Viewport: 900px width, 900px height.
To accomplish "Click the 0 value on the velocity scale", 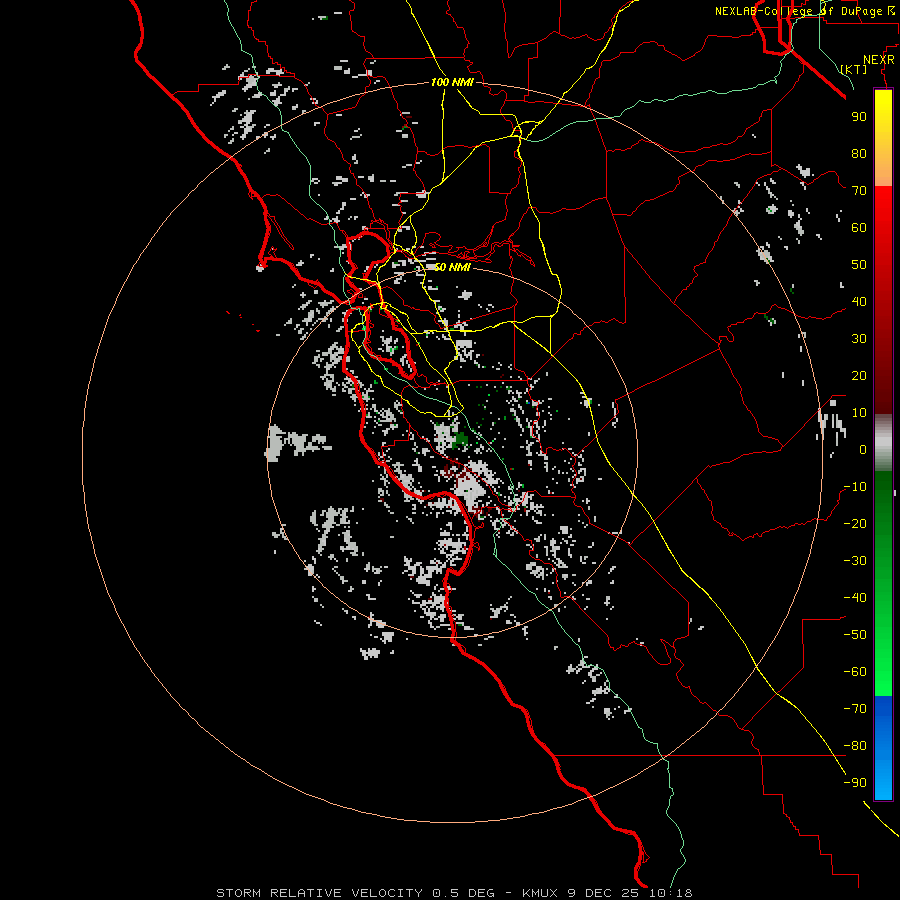I will click(x=863, y=450).
